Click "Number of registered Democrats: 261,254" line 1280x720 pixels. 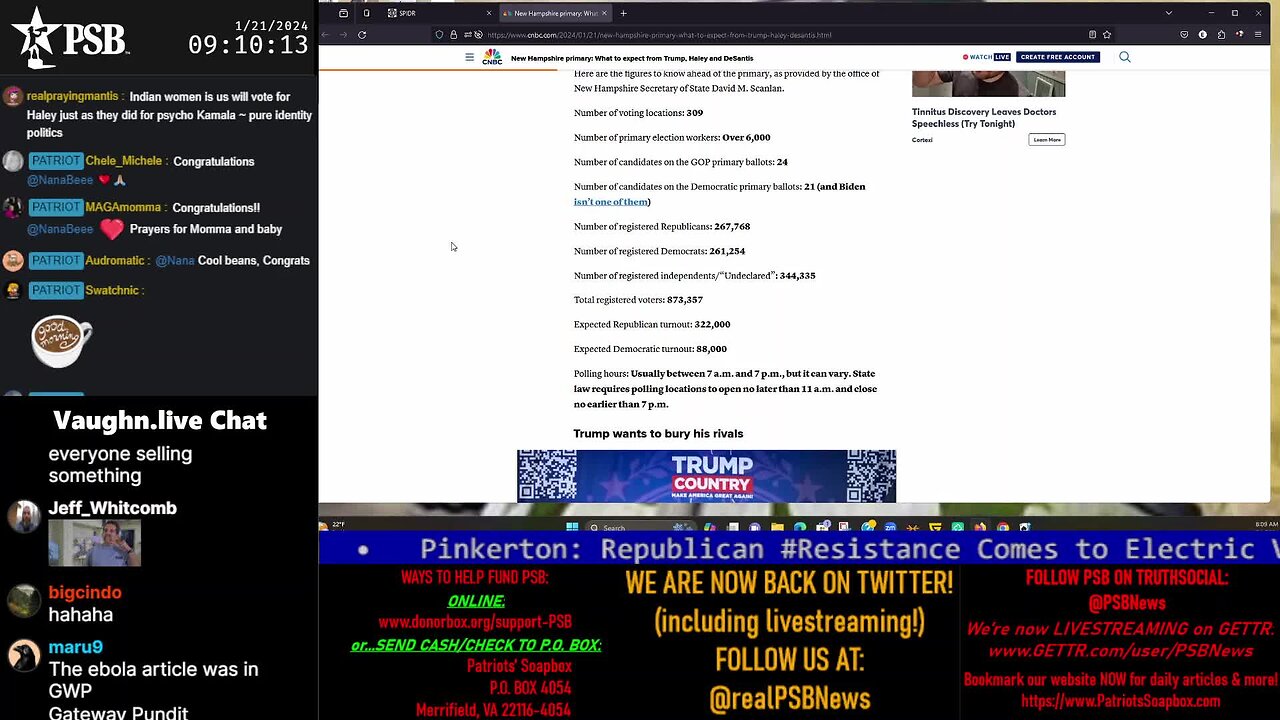coord(659,251)
